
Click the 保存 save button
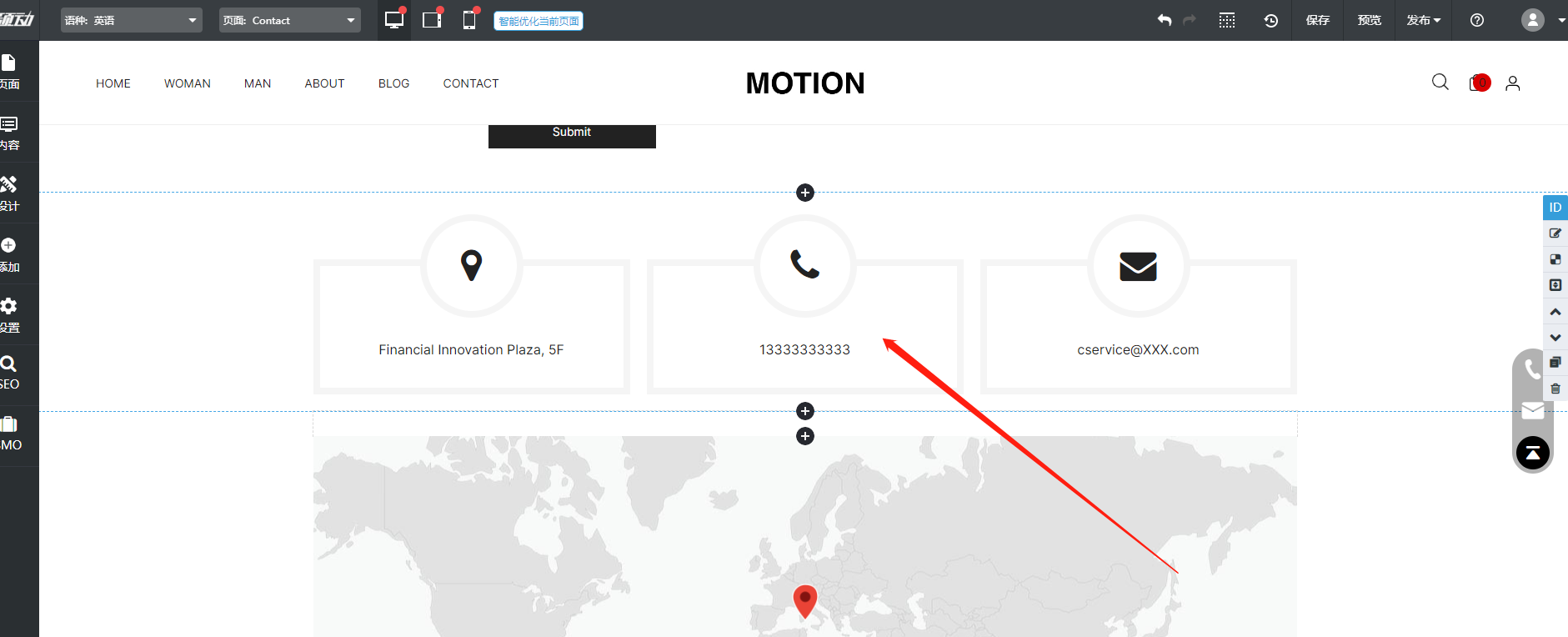1317,20
